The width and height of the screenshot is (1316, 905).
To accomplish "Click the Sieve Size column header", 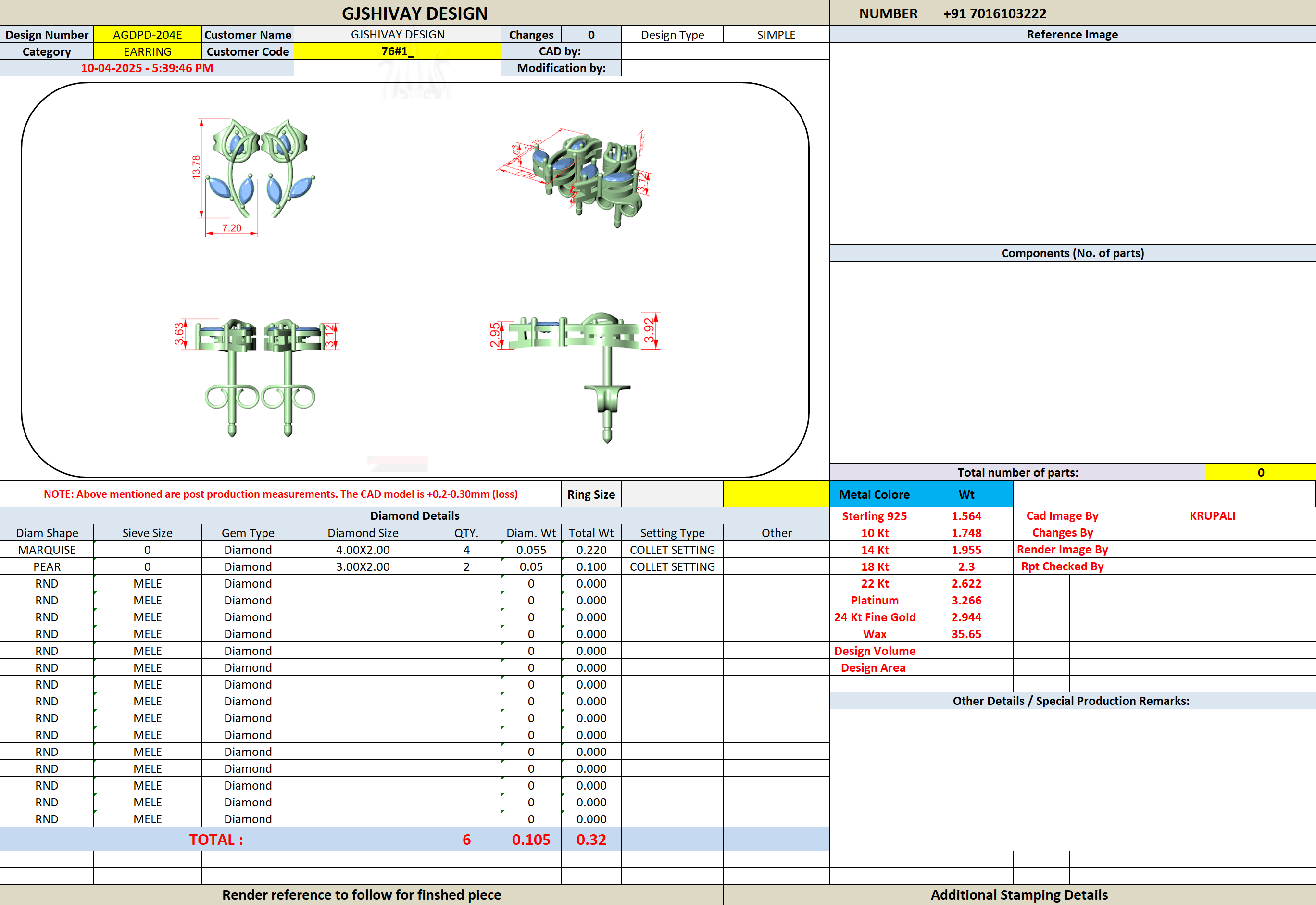I will (x=148, y=533).
